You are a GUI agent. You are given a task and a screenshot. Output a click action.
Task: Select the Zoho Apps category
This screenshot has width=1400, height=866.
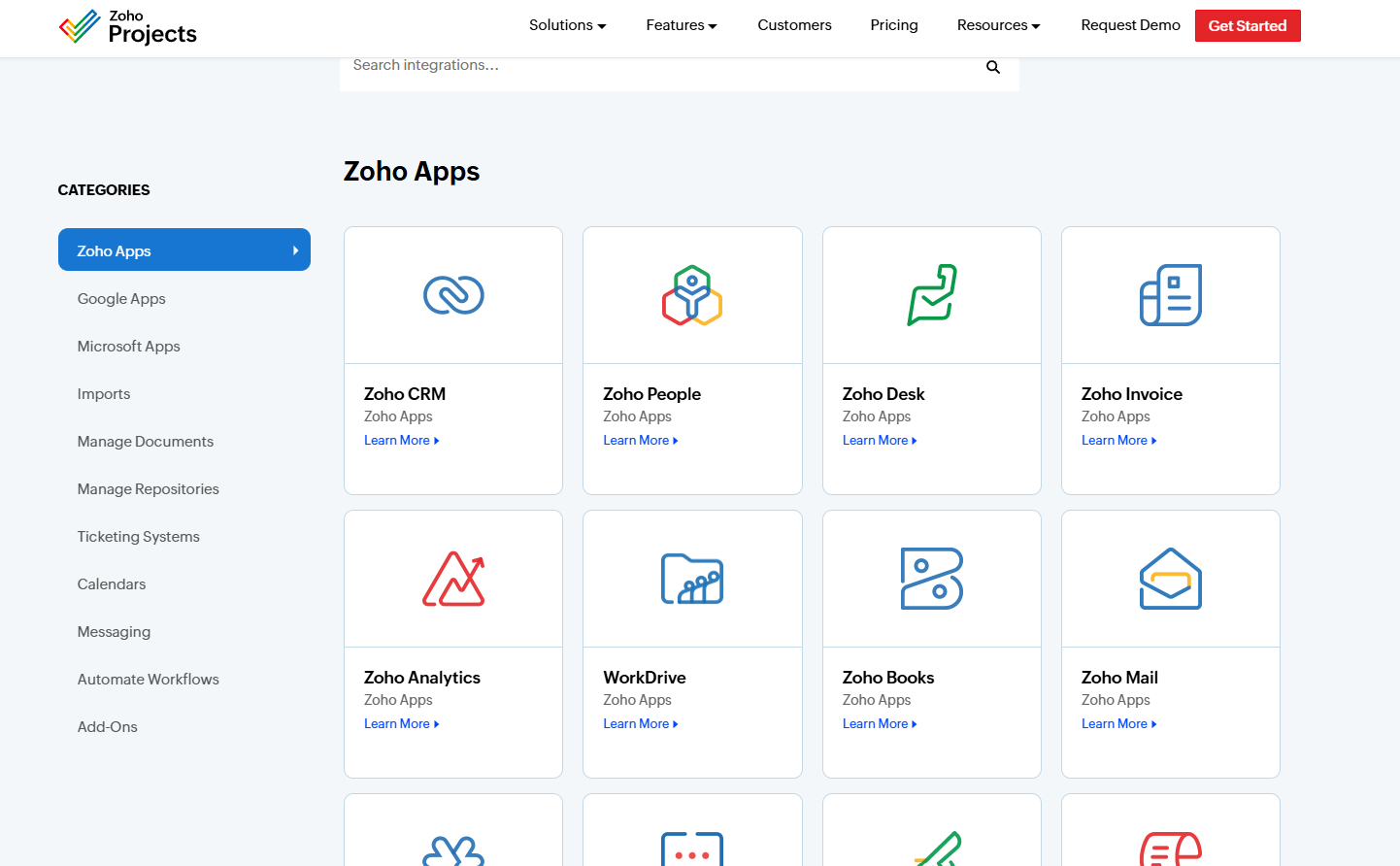point(184,250)
